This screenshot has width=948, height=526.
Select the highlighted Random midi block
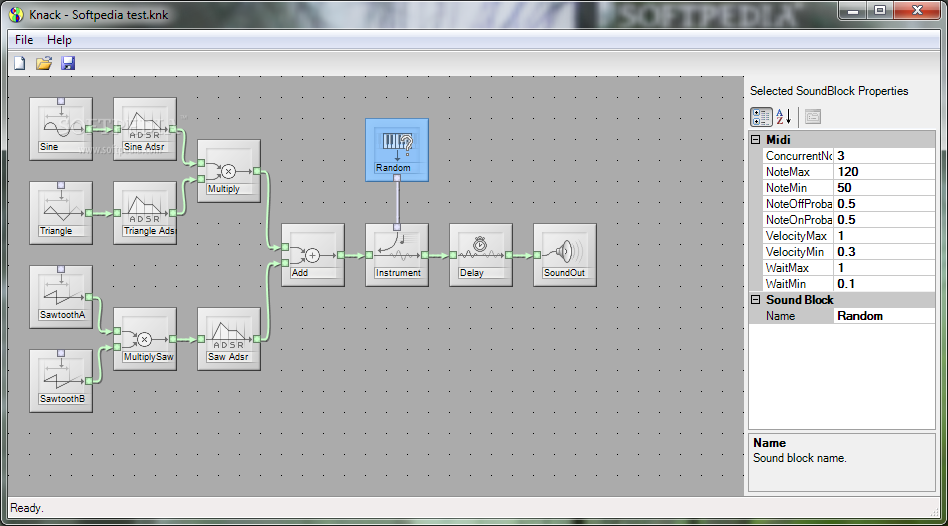coord(397,150)
